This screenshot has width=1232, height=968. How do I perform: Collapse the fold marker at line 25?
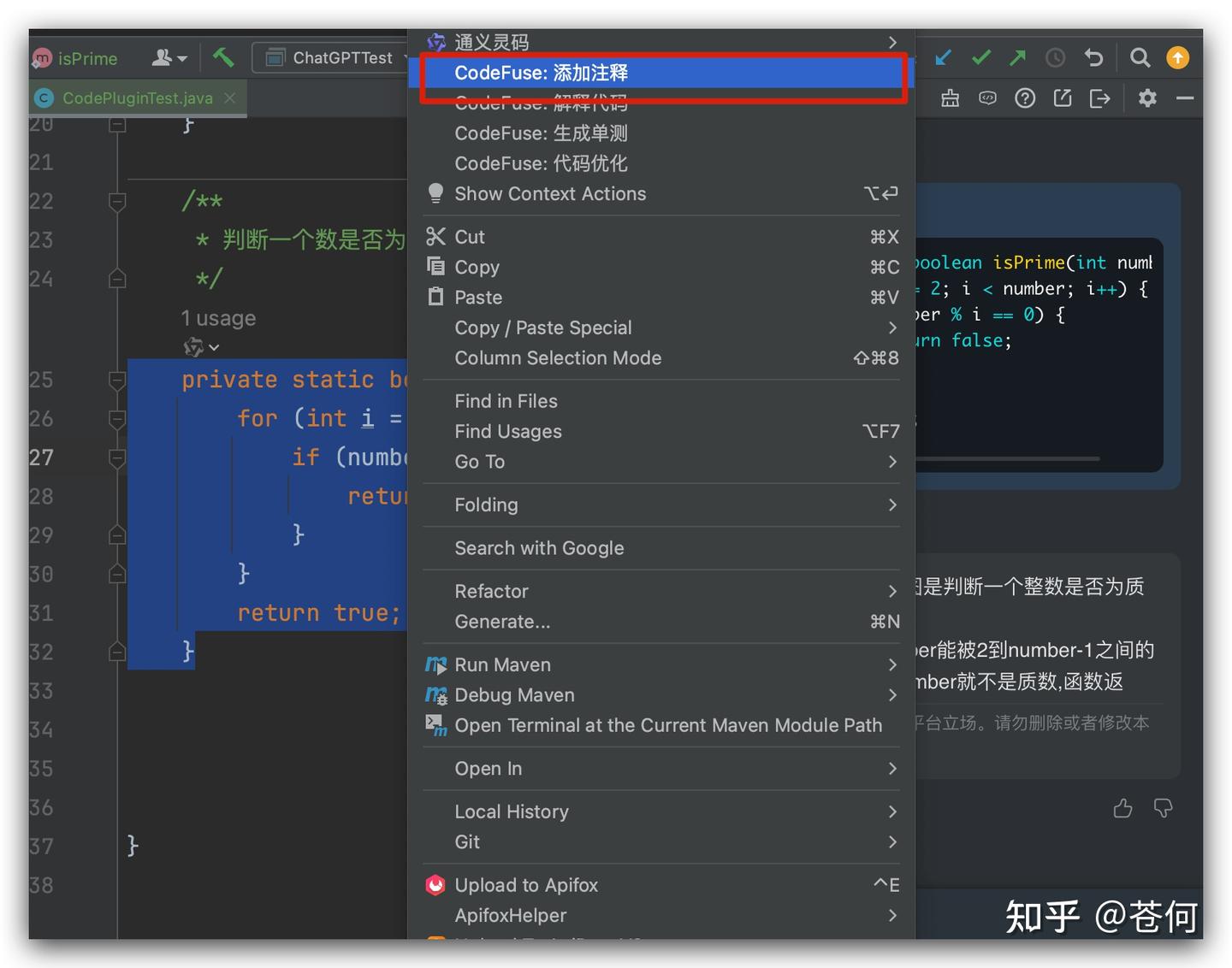117,380
